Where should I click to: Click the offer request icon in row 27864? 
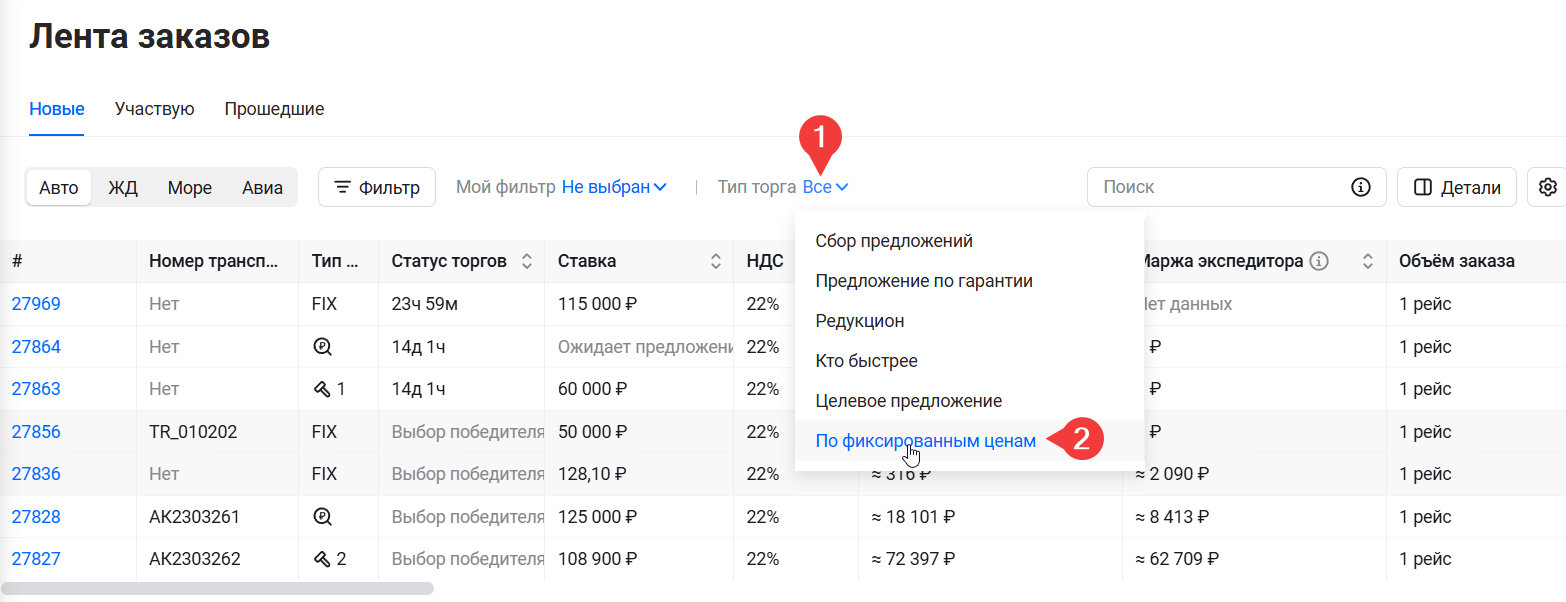(322, 347)
